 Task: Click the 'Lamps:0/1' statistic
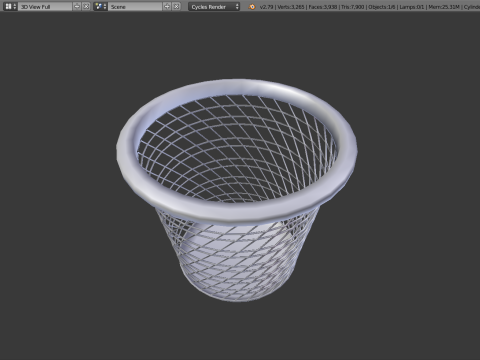[x=411, y=7]
